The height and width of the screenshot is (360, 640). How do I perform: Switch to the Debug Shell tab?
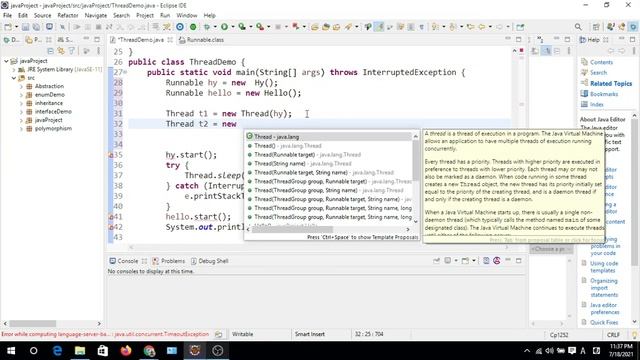(x=209, y=261)
